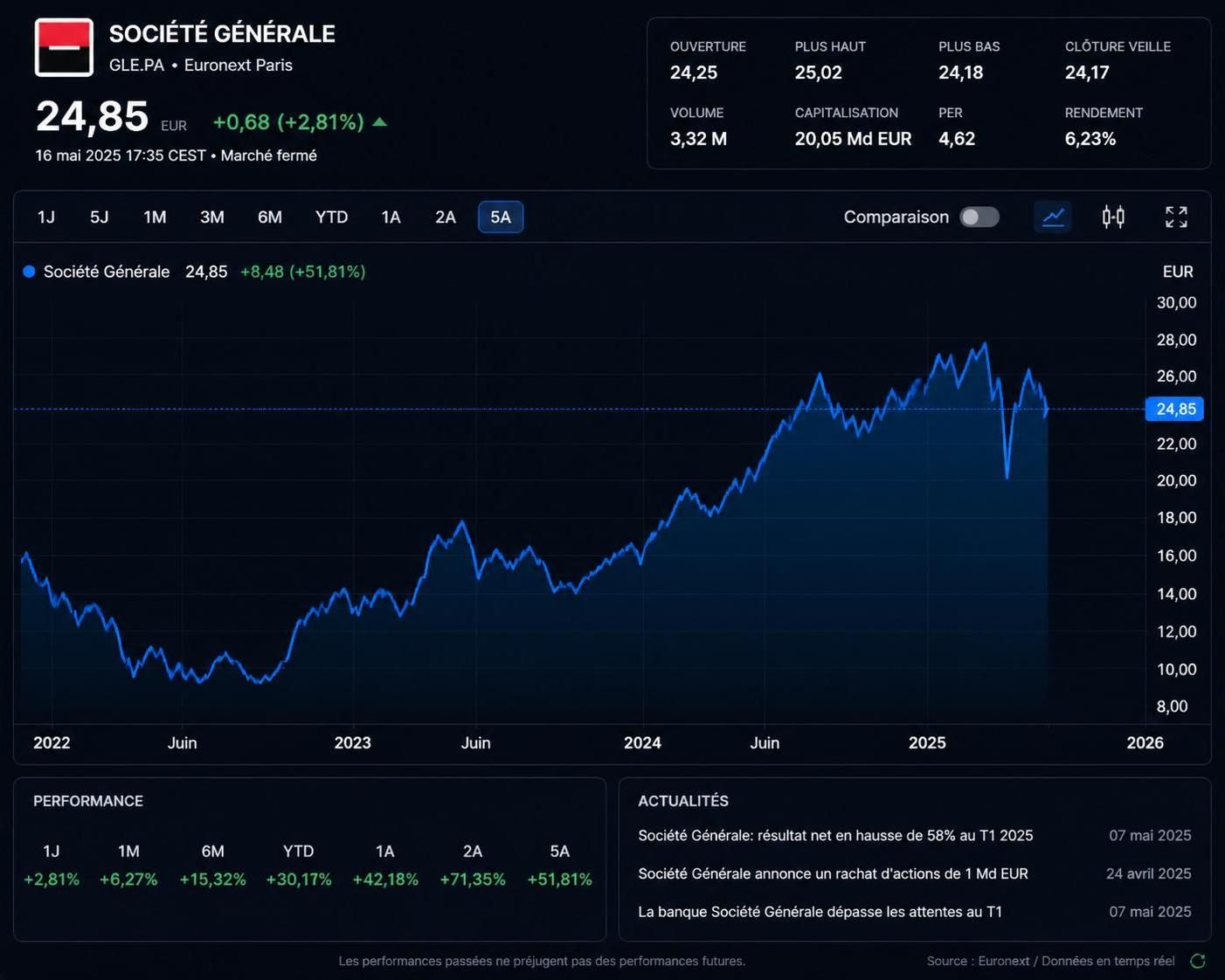Click the RENDEMENT value 6,23%
The image size is (1225, 980).
click(x=1090, y=139)
